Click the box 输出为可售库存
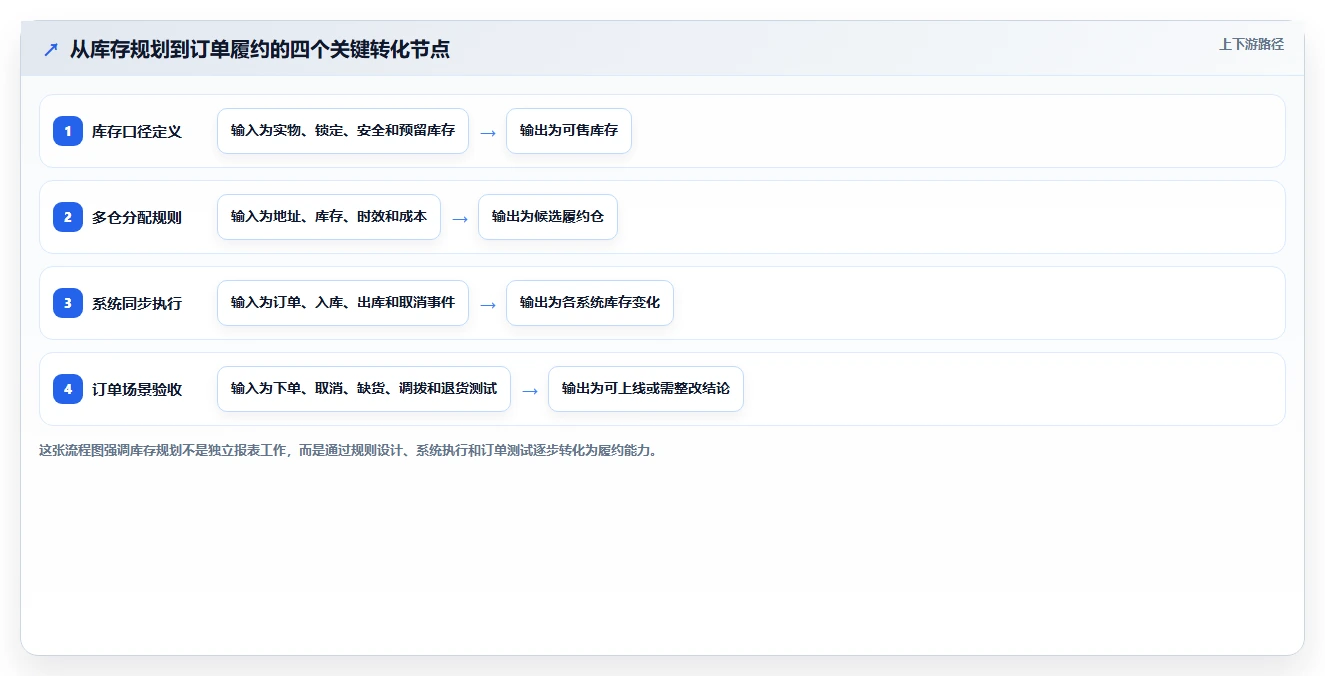This screenshot has height=676, width=1325. click(x=569, y=131)
